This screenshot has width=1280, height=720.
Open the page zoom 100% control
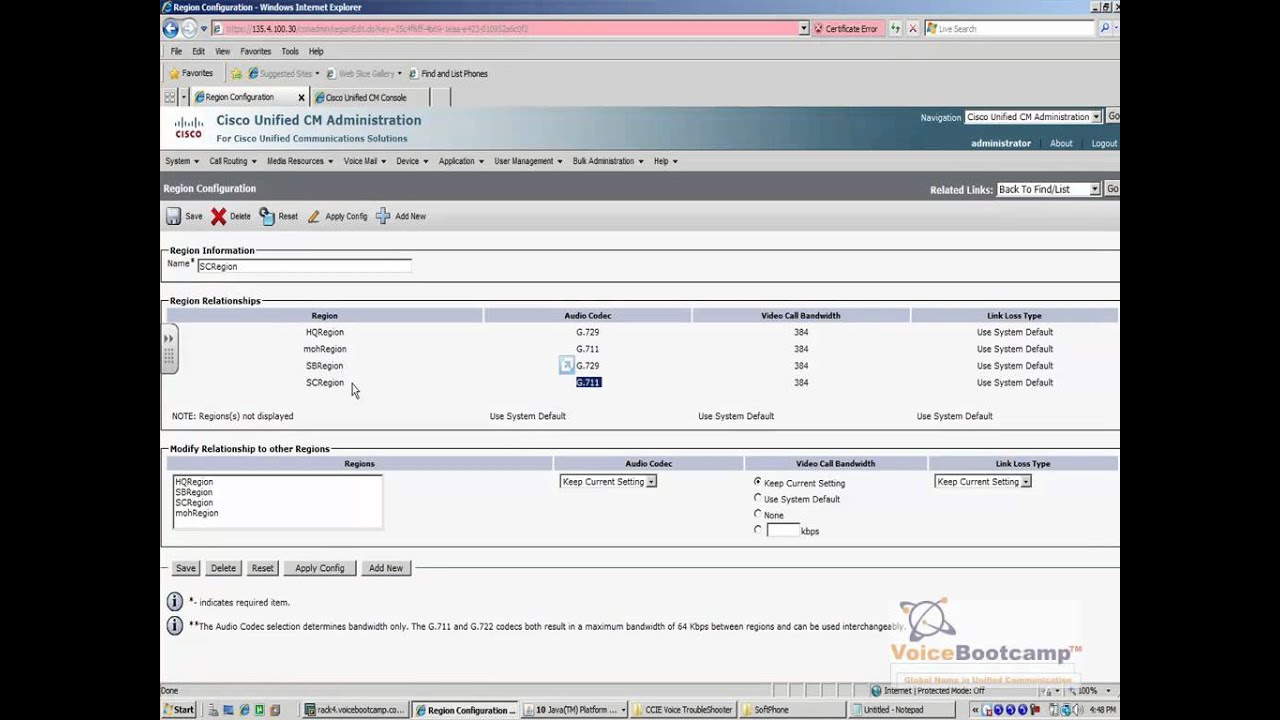point(1090,690)
